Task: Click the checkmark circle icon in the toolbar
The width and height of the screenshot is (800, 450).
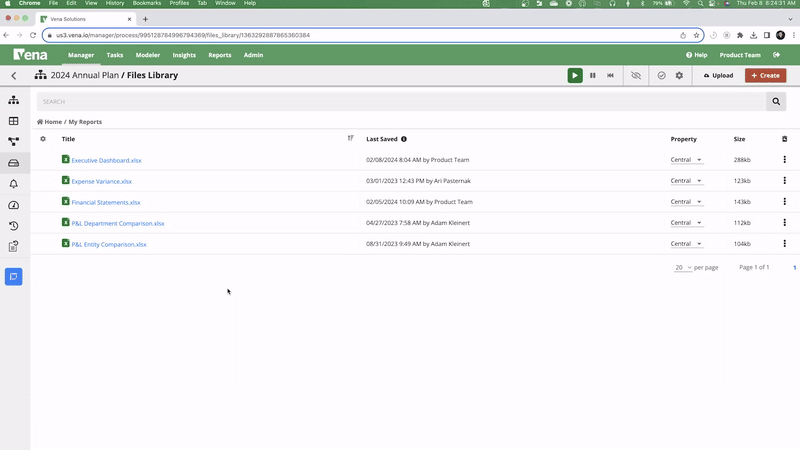Action: tap(661, 75)
